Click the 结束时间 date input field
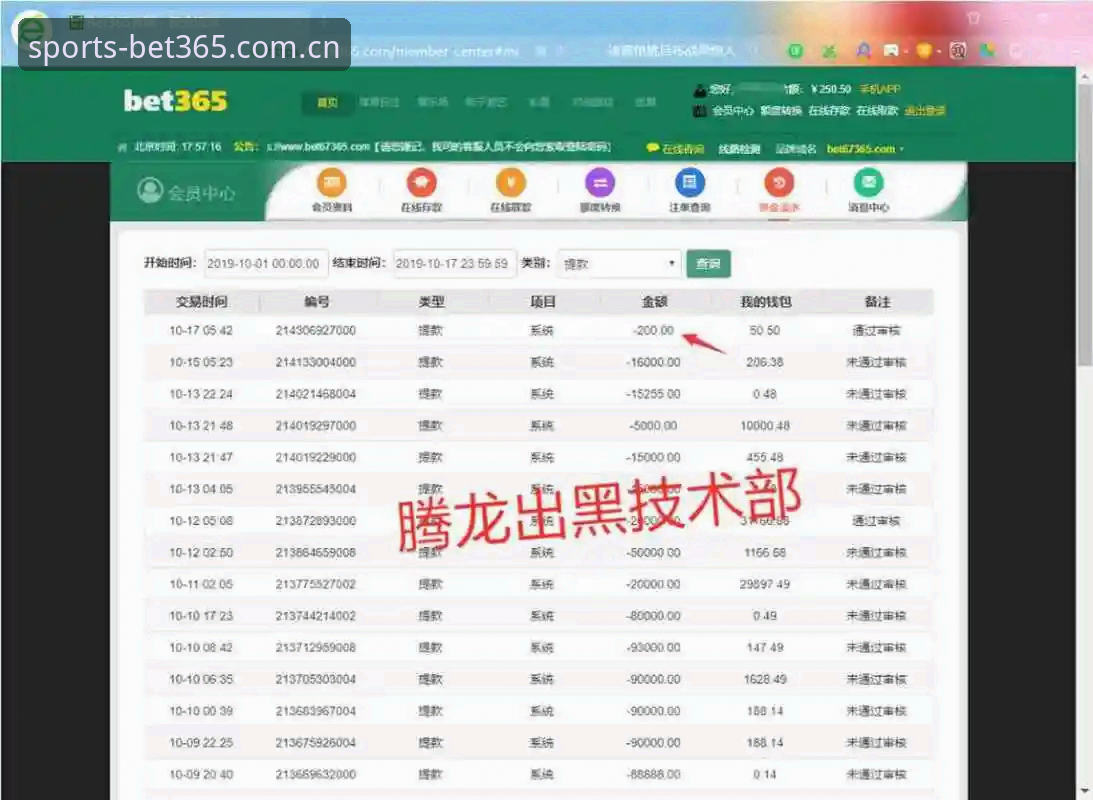 [454, 263]
